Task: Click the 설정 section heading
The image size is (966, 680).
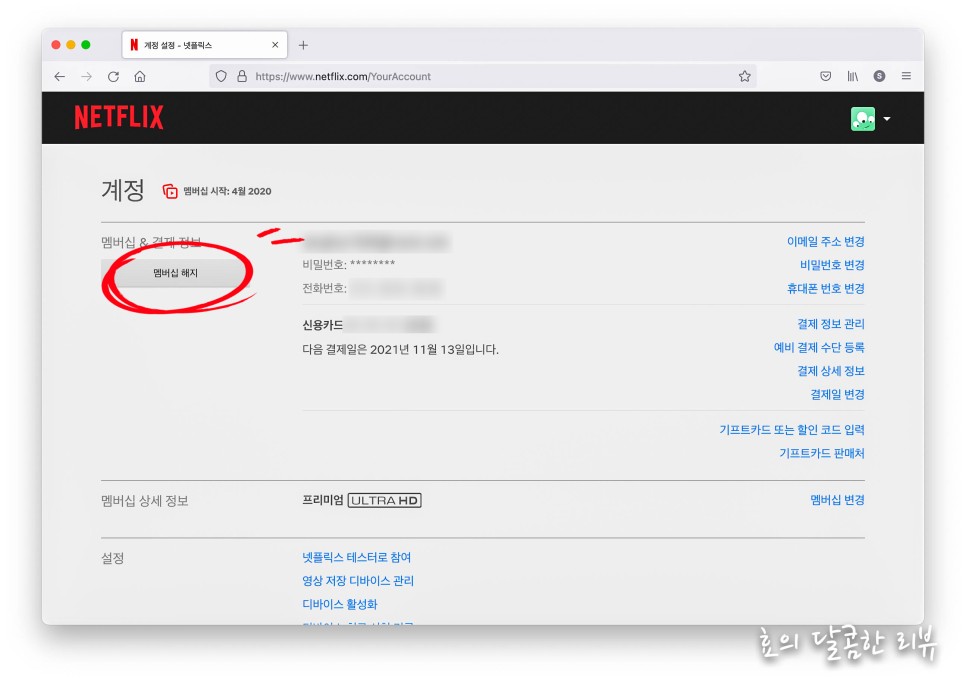Action: click(x=113, y=559)
